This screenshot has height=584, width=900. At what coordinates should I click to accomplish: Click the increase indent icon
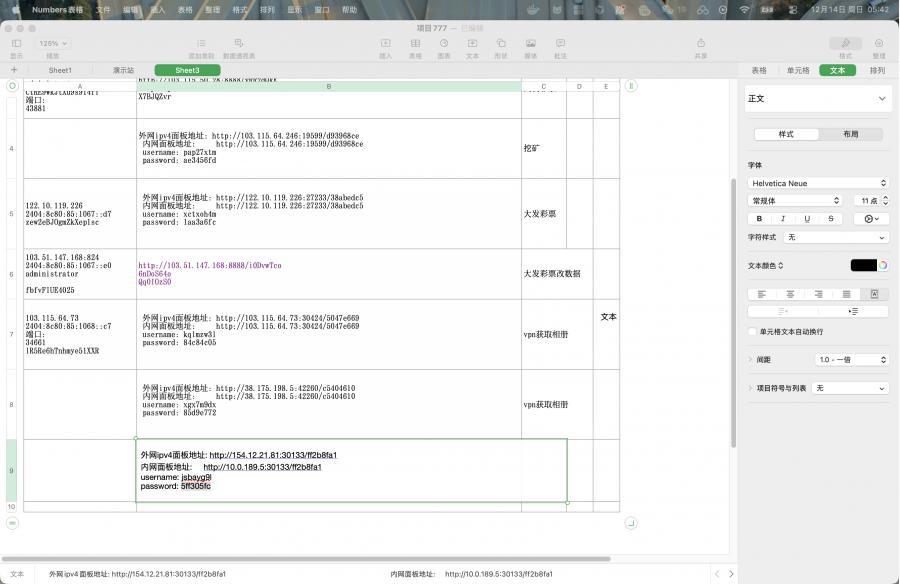853,311
